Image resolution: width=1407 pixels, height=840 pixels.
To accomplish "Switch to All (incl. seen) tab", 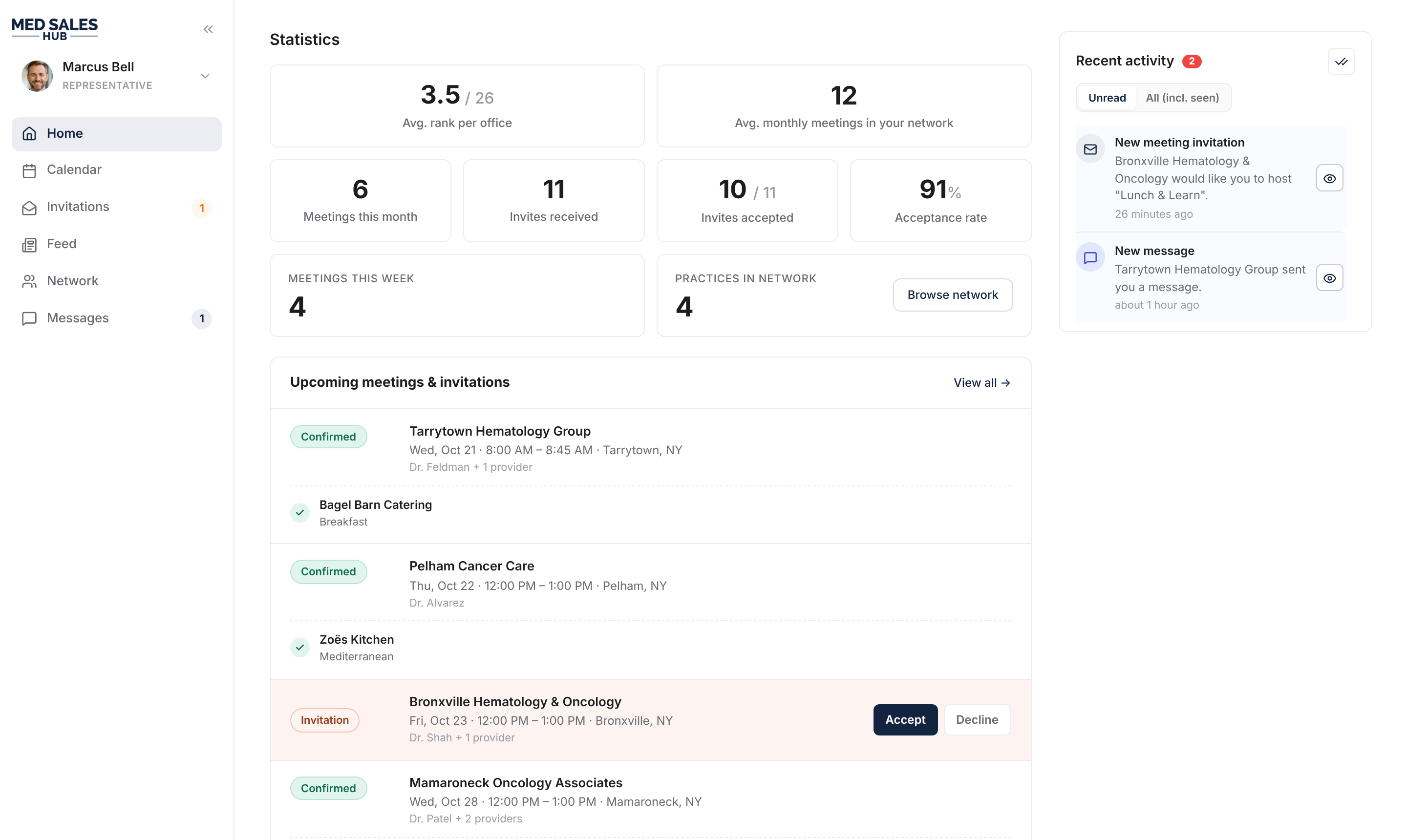I will pos(1182,98).
